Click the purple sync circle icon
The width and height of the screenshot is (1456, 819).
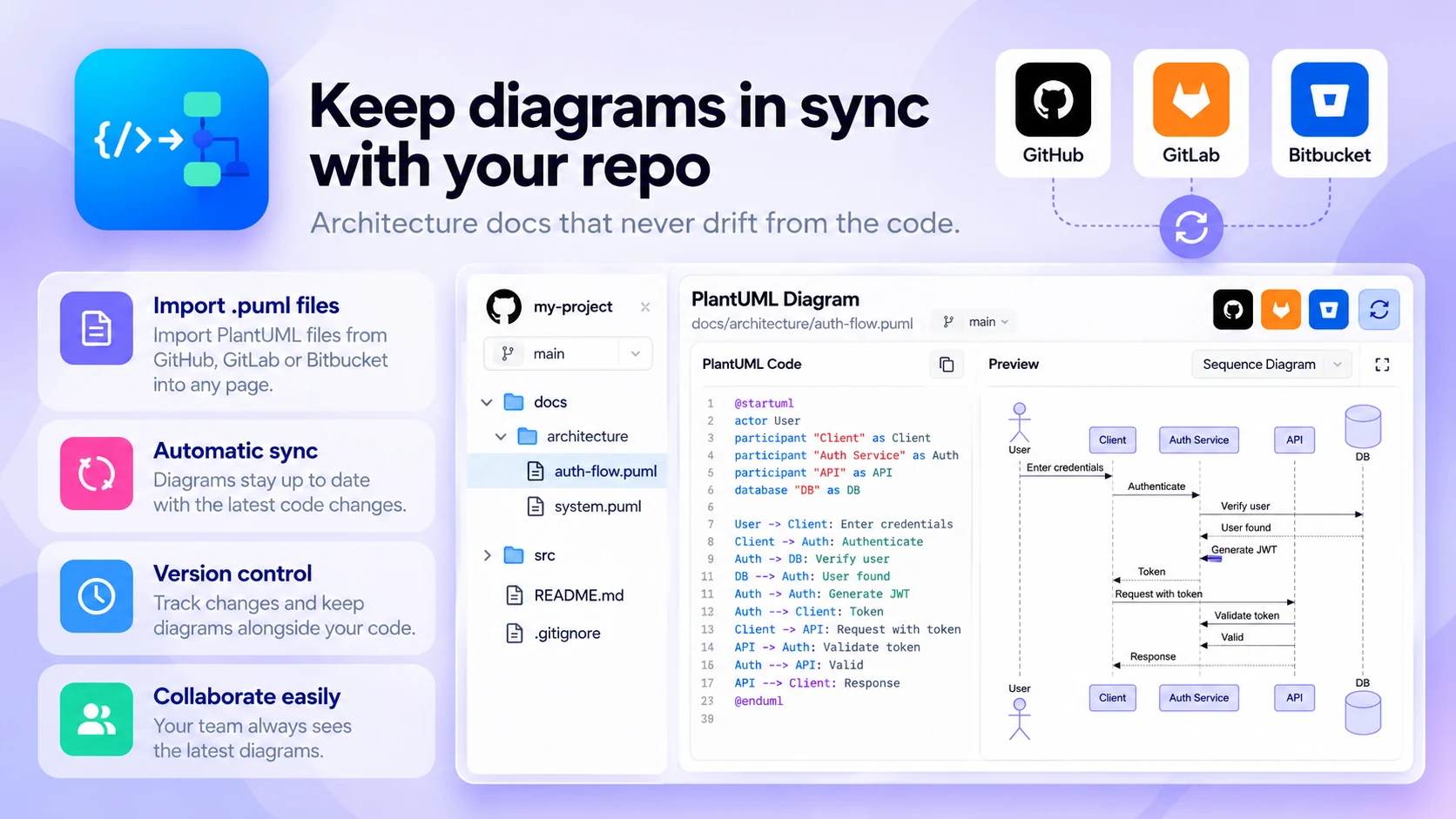tap(1191, 227)
